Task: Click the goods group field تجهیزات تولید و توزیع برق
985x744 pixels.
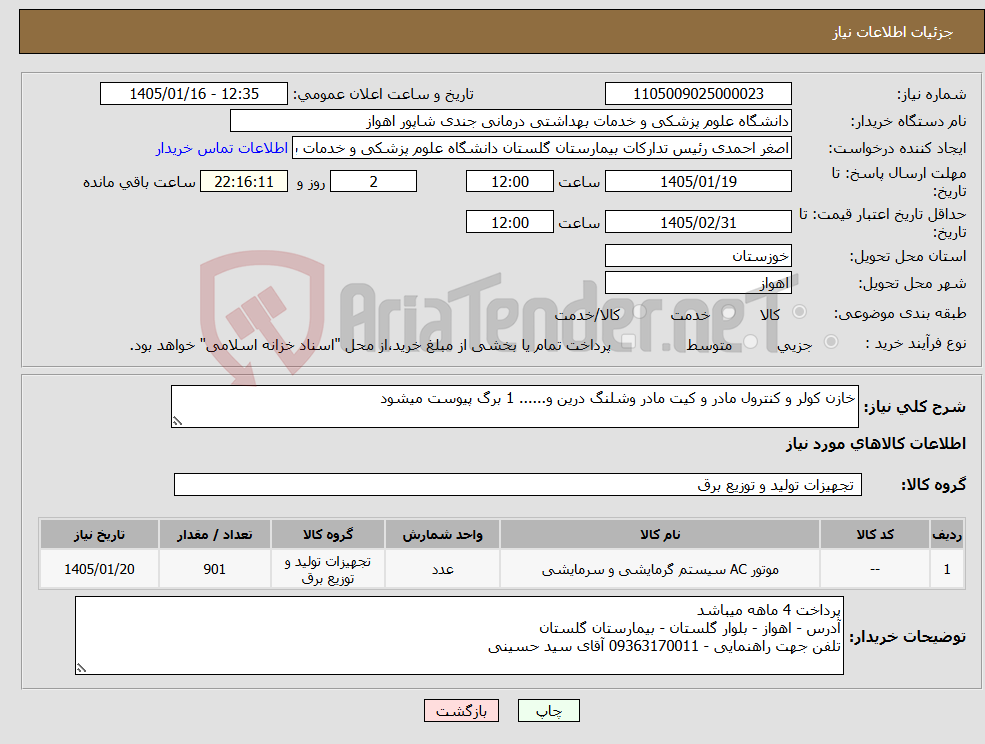Action: [x=518, y=484]
